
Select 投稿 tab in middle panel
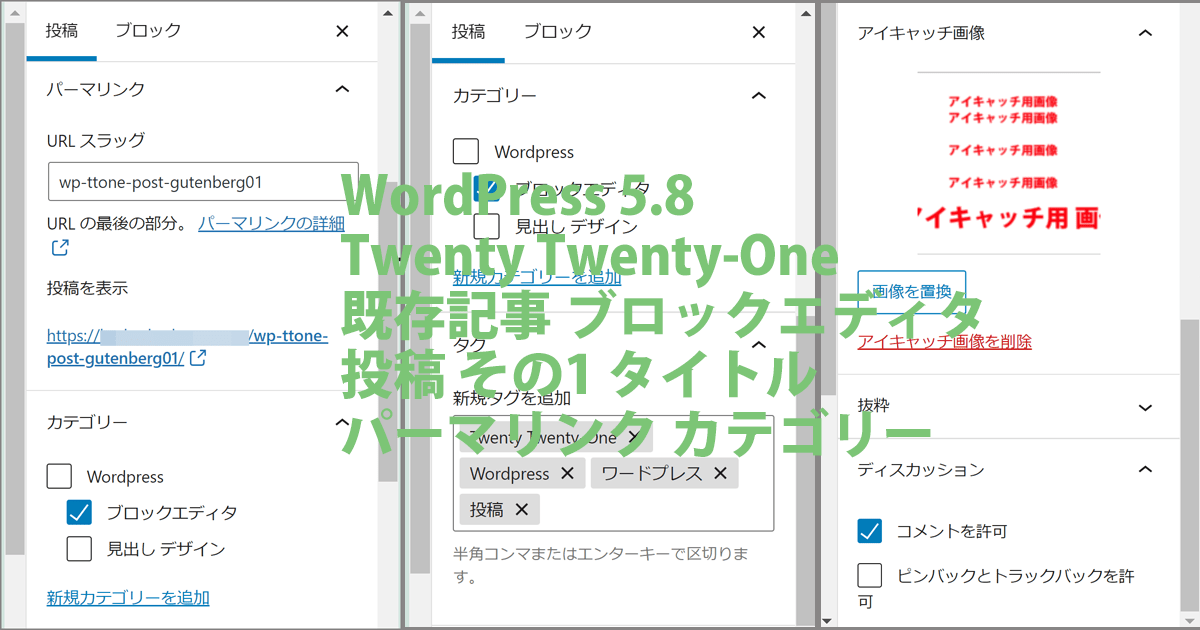468,31
